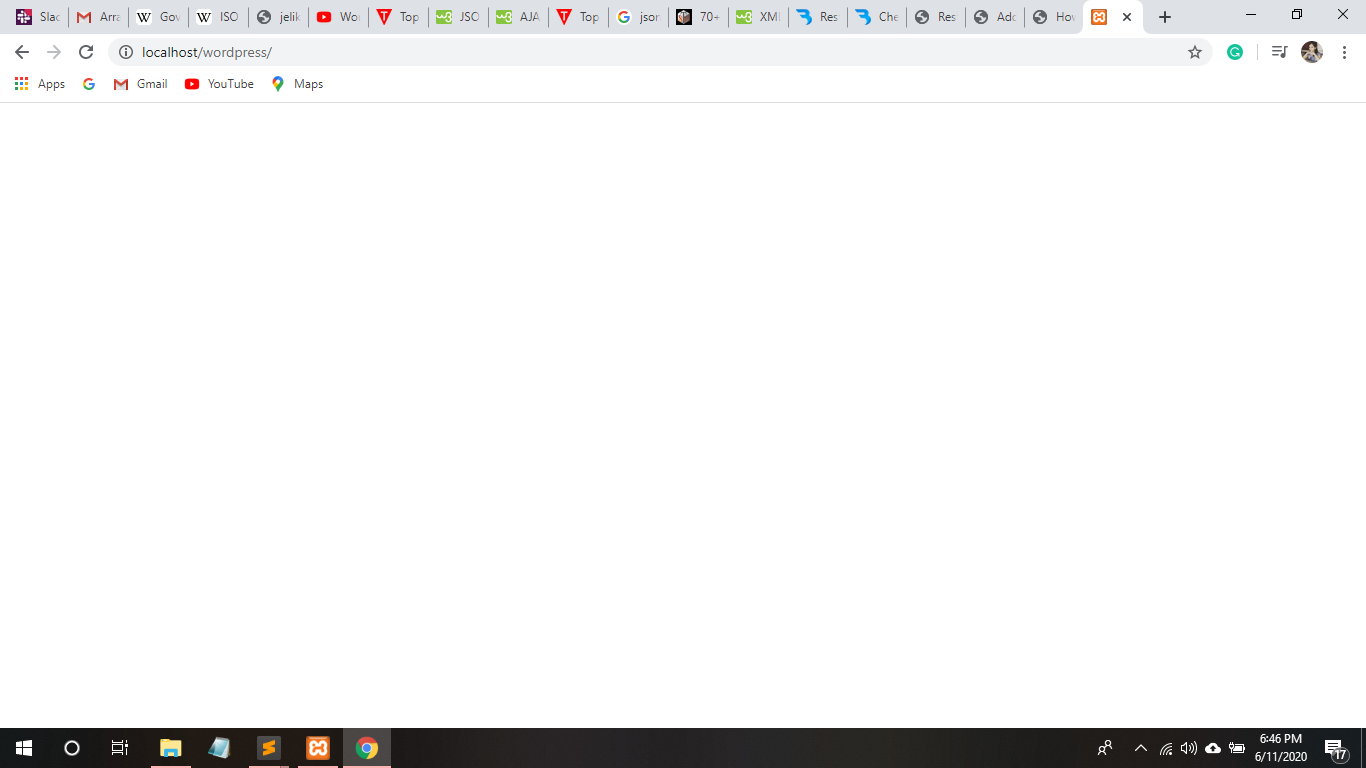Open Sublime Text from the taskbar
This screenshot has width=1366, height=768.
pos(268,748)
